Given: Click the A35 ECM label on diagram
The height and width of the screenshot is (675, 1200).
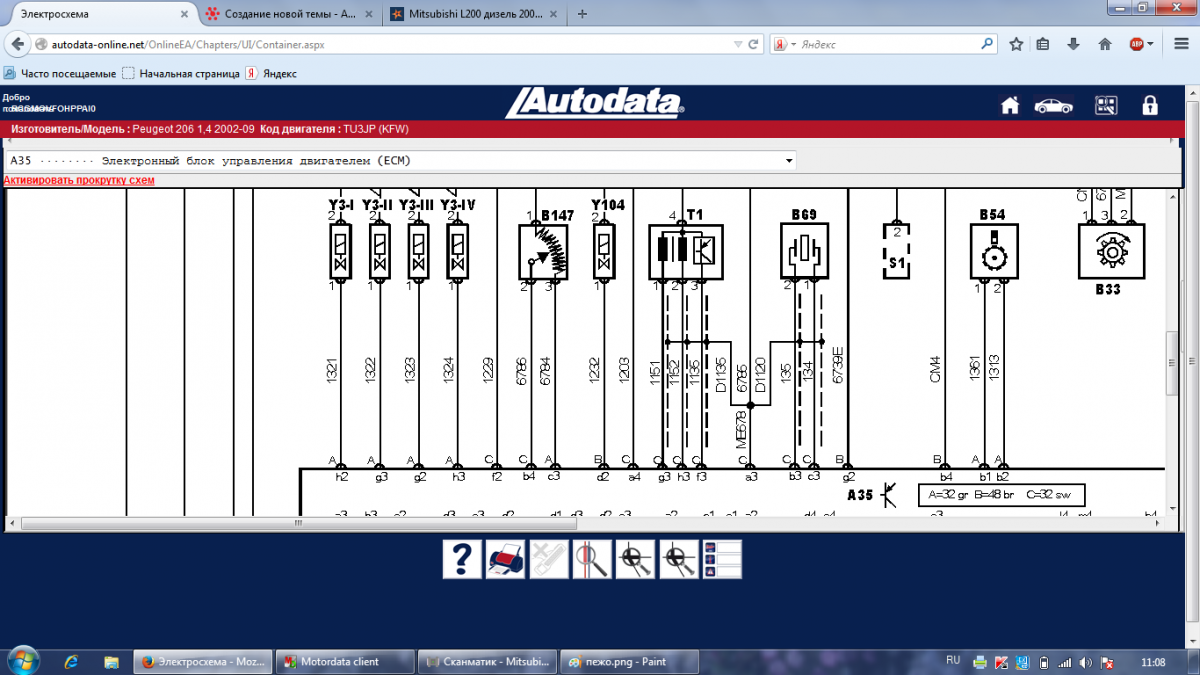Looking at the screenshot, I should click(860, 495).
